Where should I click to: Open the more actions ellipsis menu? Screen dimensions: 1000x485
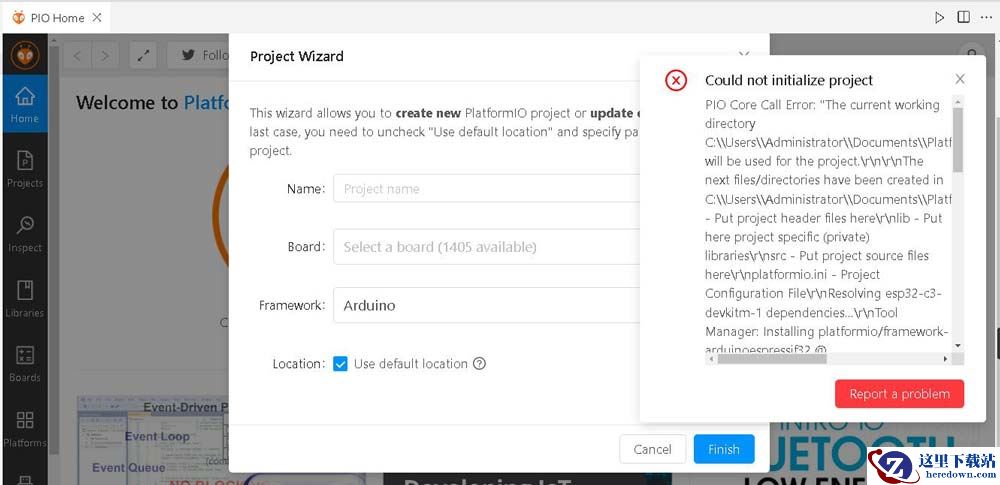click(986, 17)
